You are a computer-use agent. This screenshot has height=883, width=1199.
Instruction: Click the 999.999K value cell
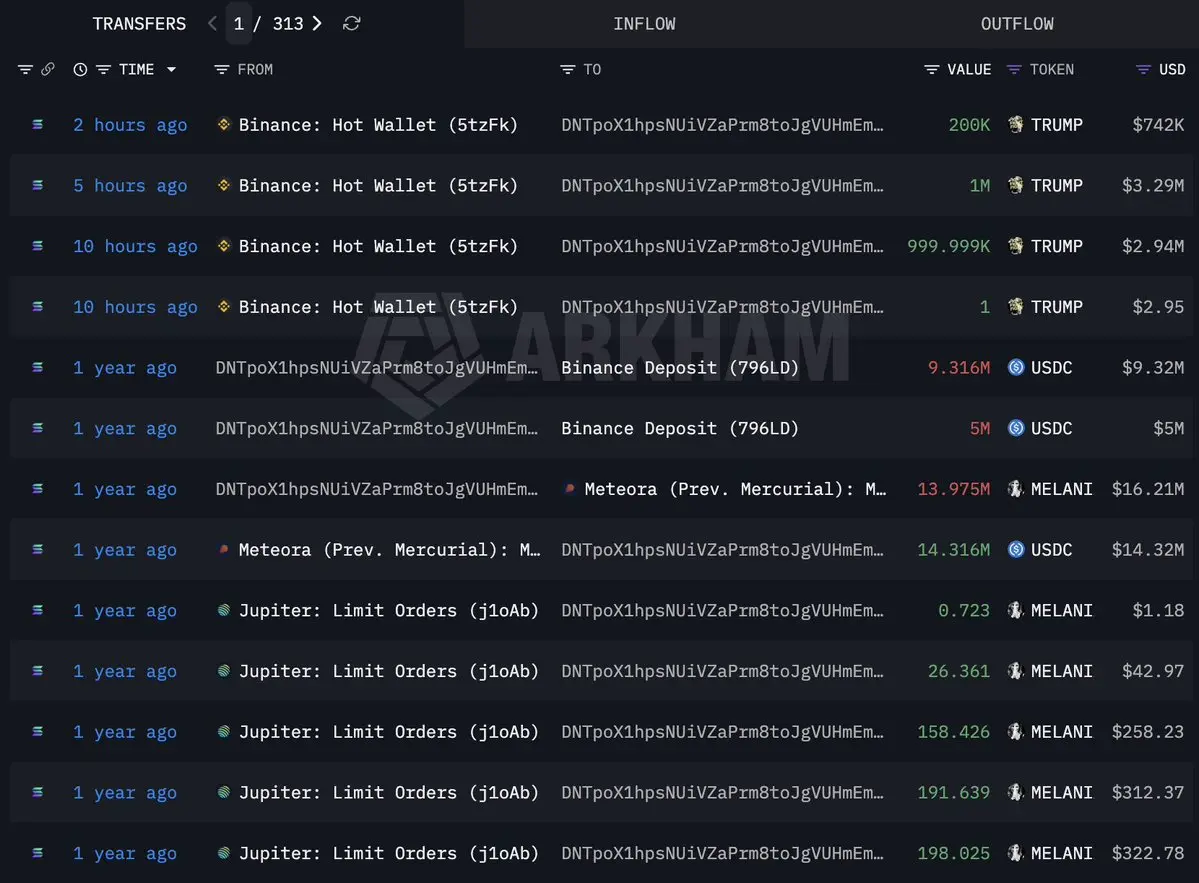[x=948, y=246]
